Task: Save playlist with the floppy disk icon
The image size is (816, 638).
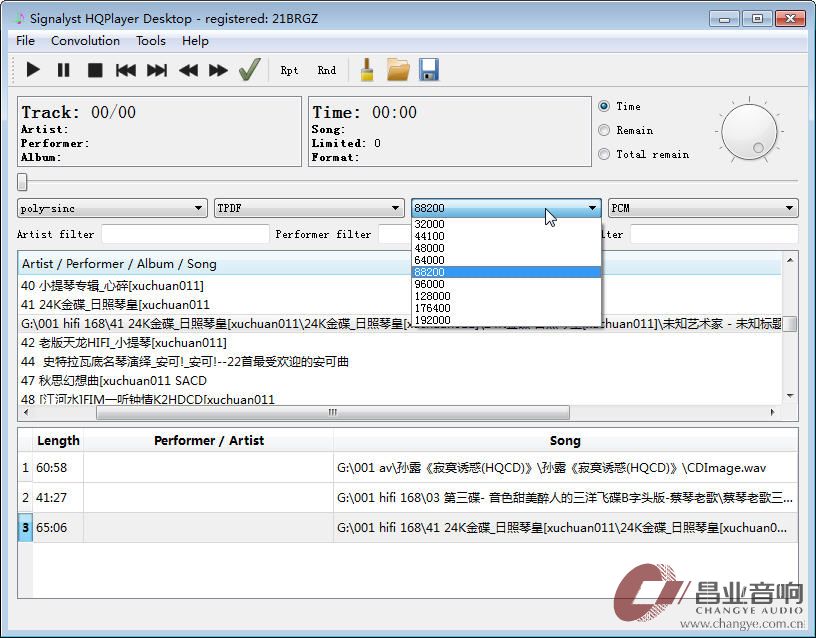Action: pos(429,70)
